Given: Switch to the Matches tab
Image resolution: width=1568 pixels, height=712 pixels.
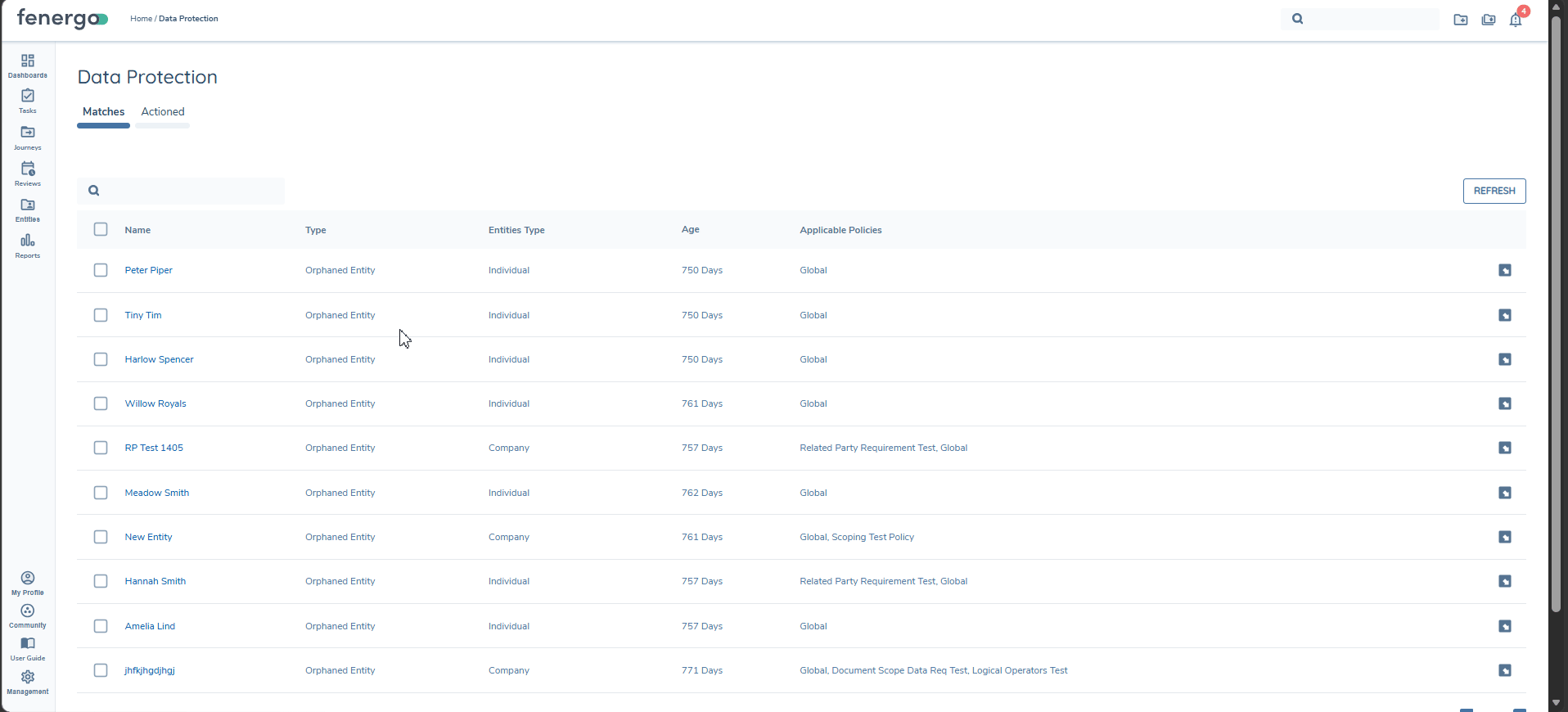Looking at the screenshot, I should pyautogui.click(x=104, y=112).
